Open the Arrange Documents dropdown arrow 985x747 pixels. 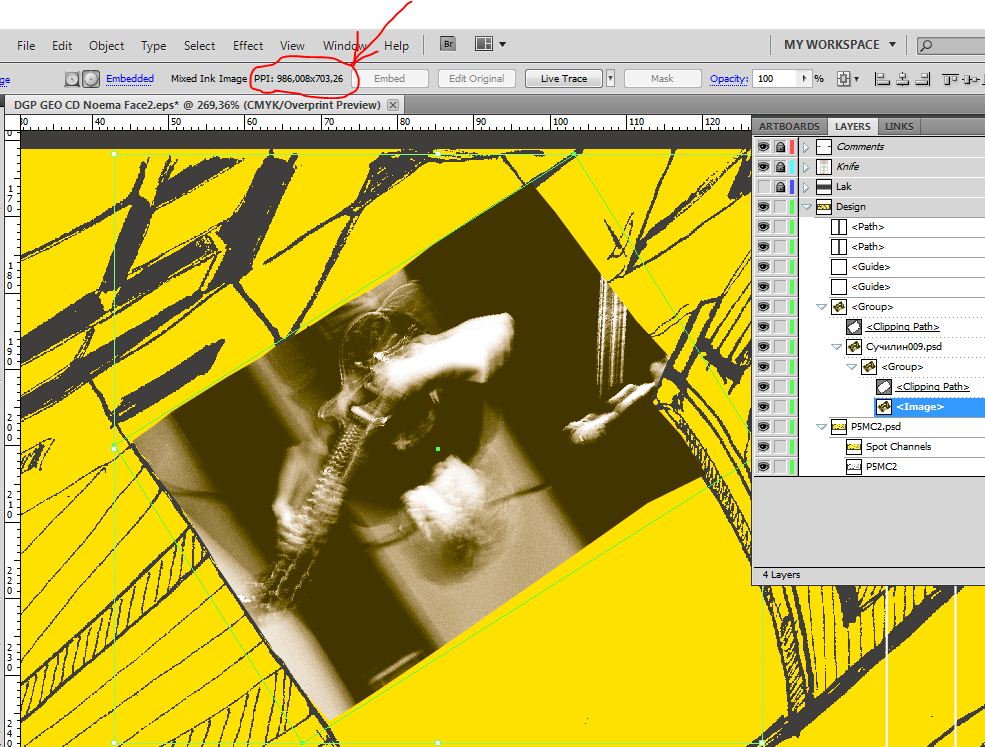pos(502,45)
